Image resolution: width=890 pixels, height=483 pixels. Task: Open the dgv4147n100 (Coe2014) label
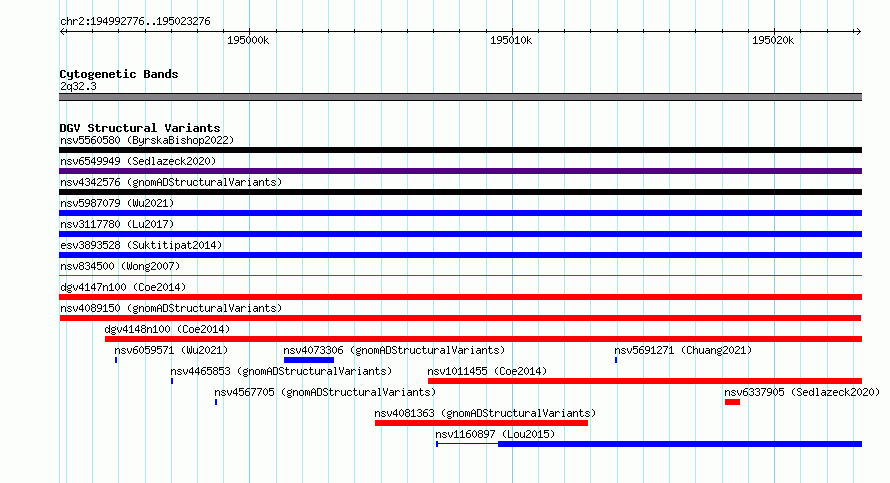(x=123, y=287)
